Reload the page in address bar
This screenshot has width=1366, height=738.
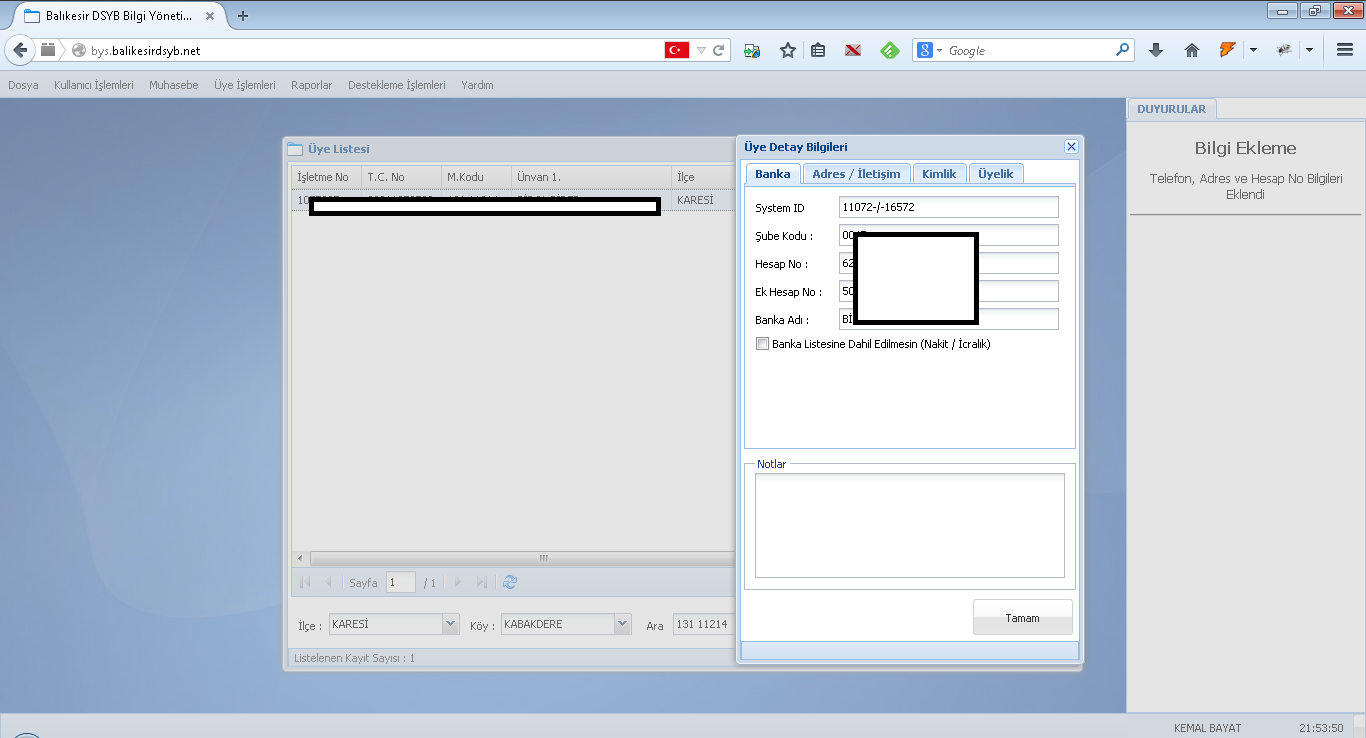pos(719,50)
